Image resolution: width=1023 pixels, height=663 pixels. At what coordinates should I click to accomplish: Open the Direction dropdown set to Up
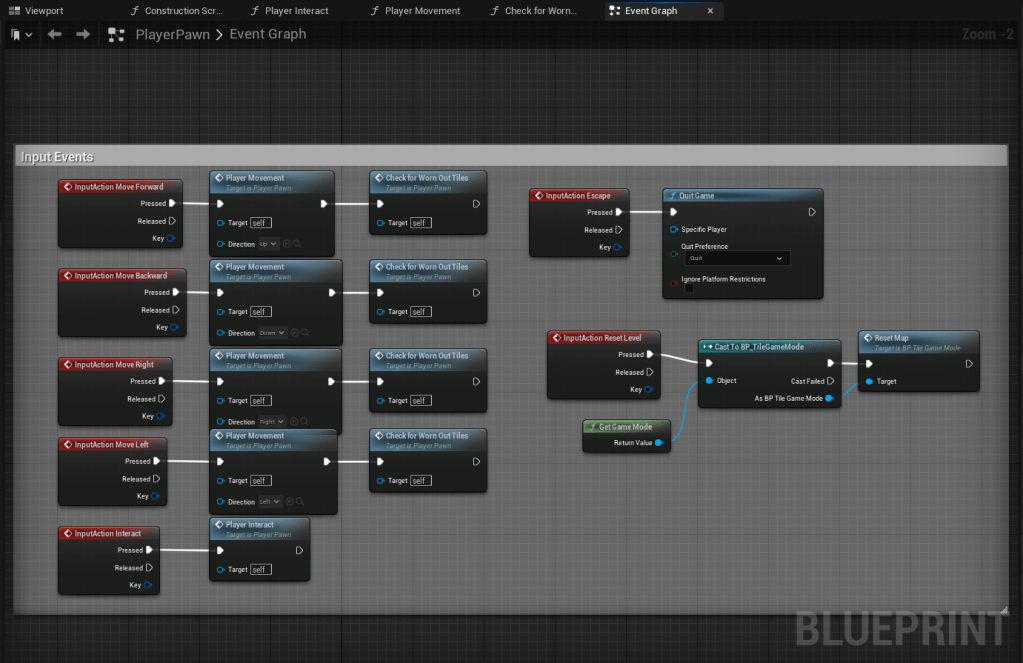[268, 244]
